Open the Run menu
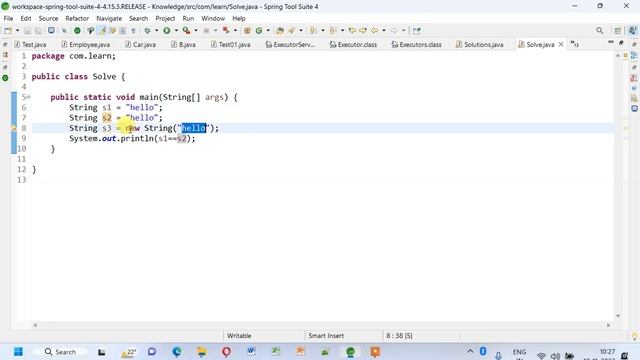Image resolution: width=640 pixels, height=360 pixels. point(188,18)
